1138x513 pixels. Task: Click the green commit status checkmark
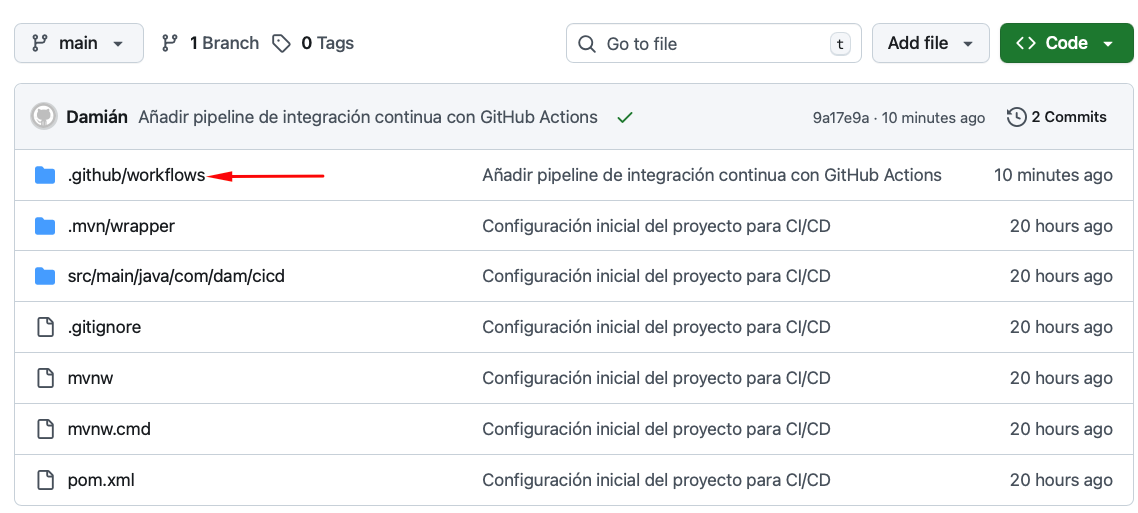click(x=625, y=118)
